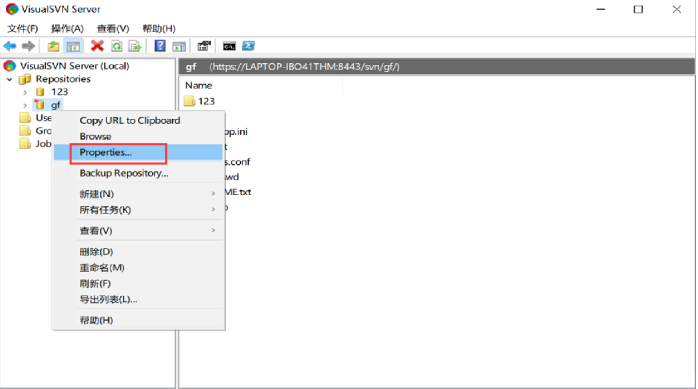
Task: Click the Up One Level folder icon
Action: pos(53,46)
